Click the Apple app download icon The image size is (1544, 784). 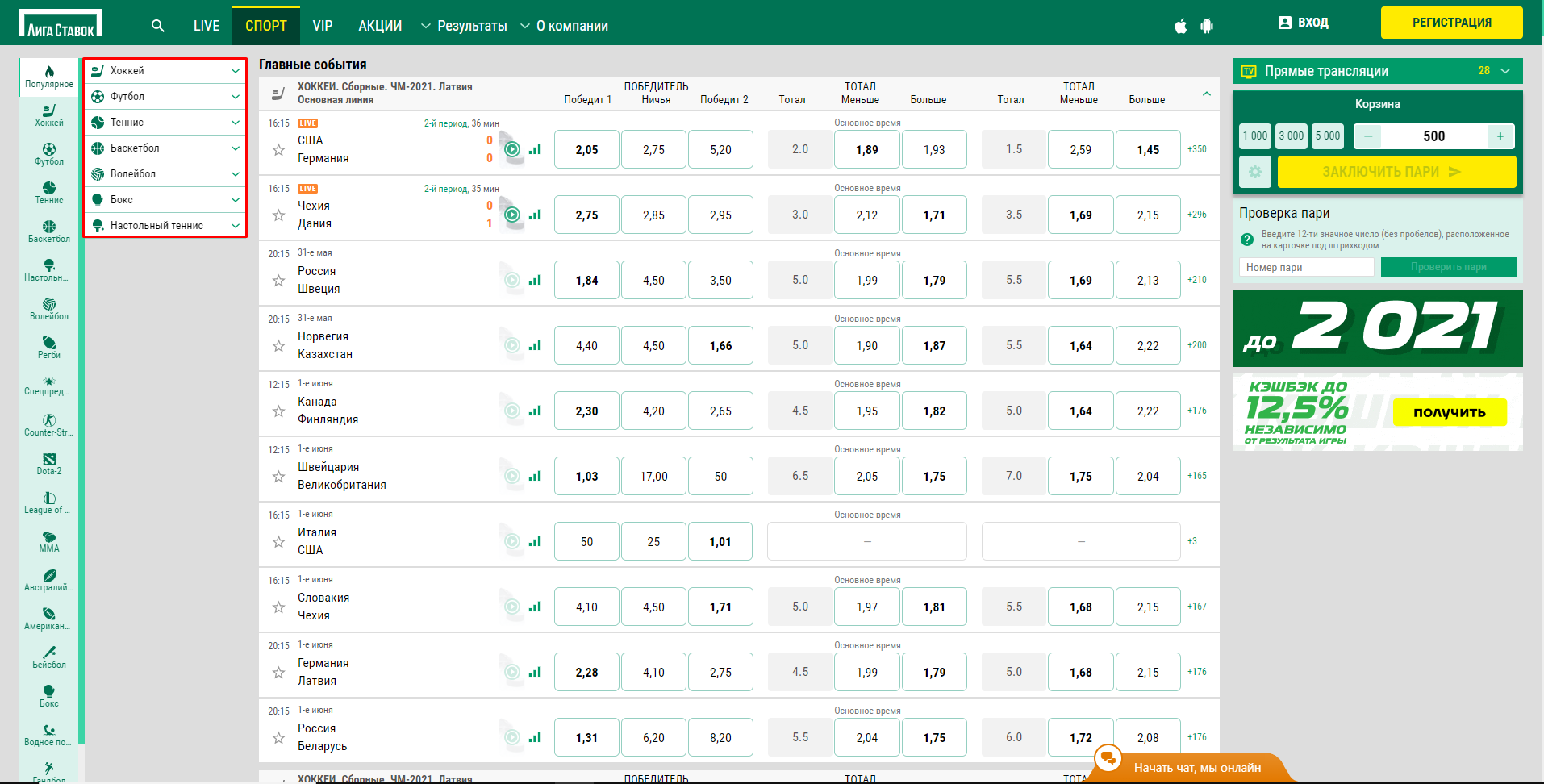click(x=1181, y=26)
